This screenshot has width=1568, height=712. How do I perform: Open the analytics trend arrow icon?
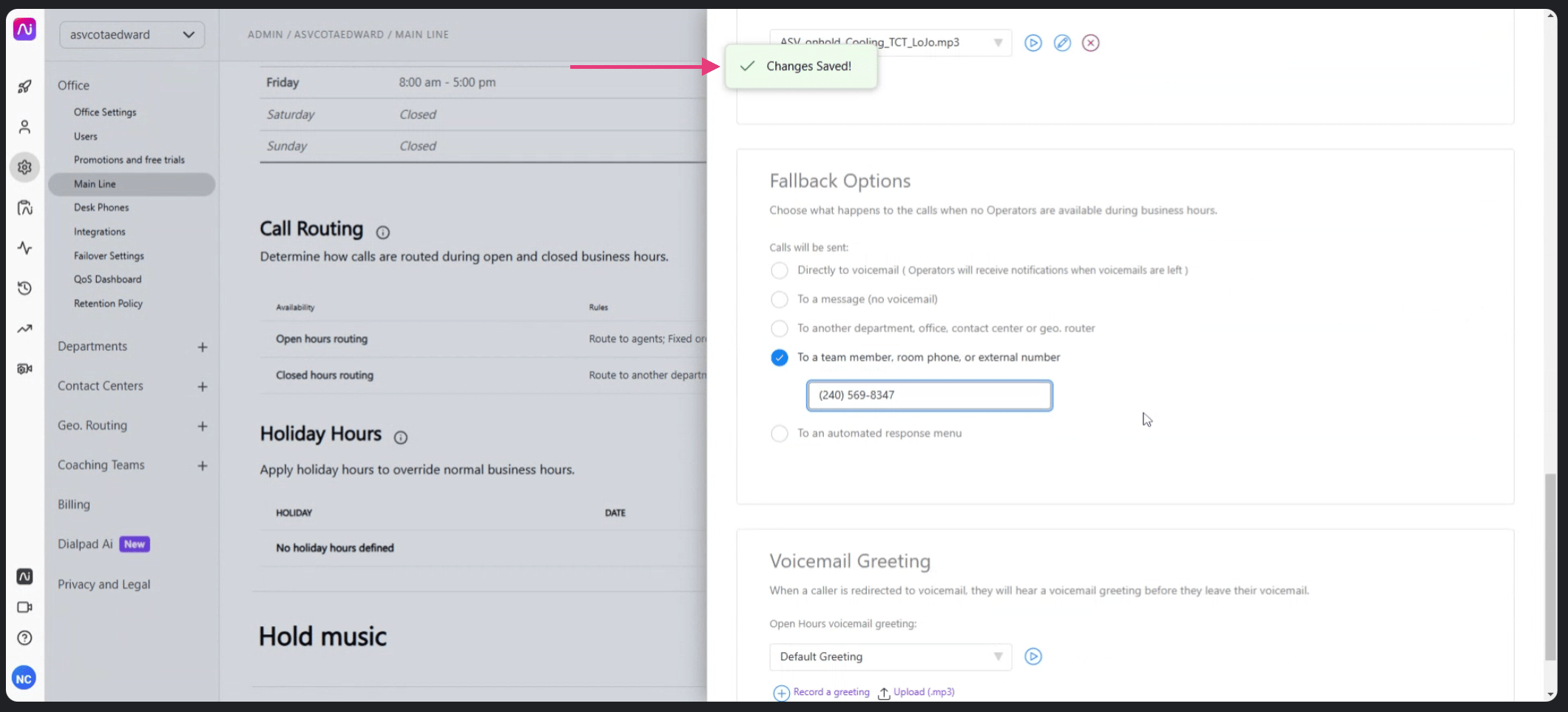[x=24, y=329]
